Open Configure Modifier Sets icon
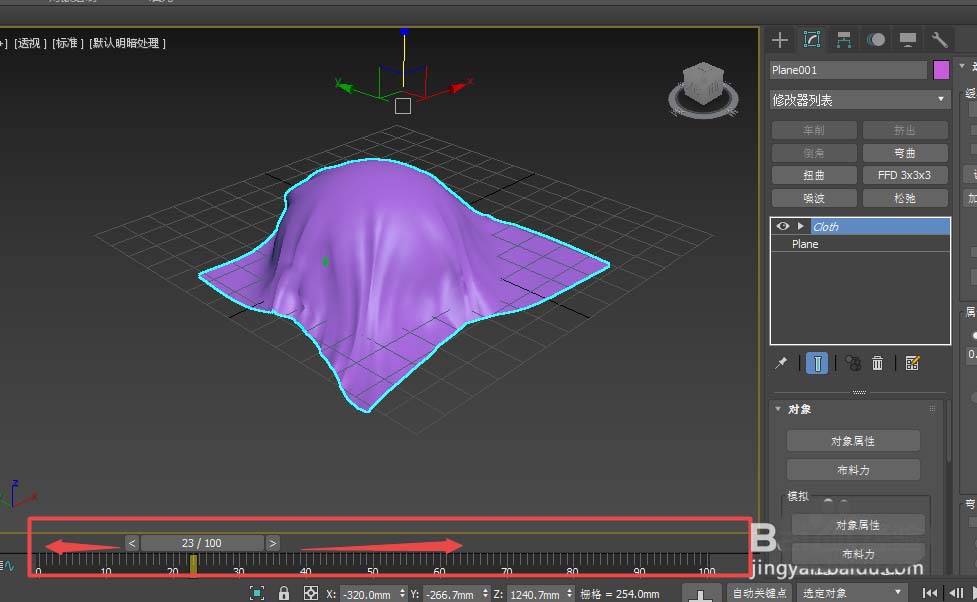977x602 pixels. click(912, 364)
